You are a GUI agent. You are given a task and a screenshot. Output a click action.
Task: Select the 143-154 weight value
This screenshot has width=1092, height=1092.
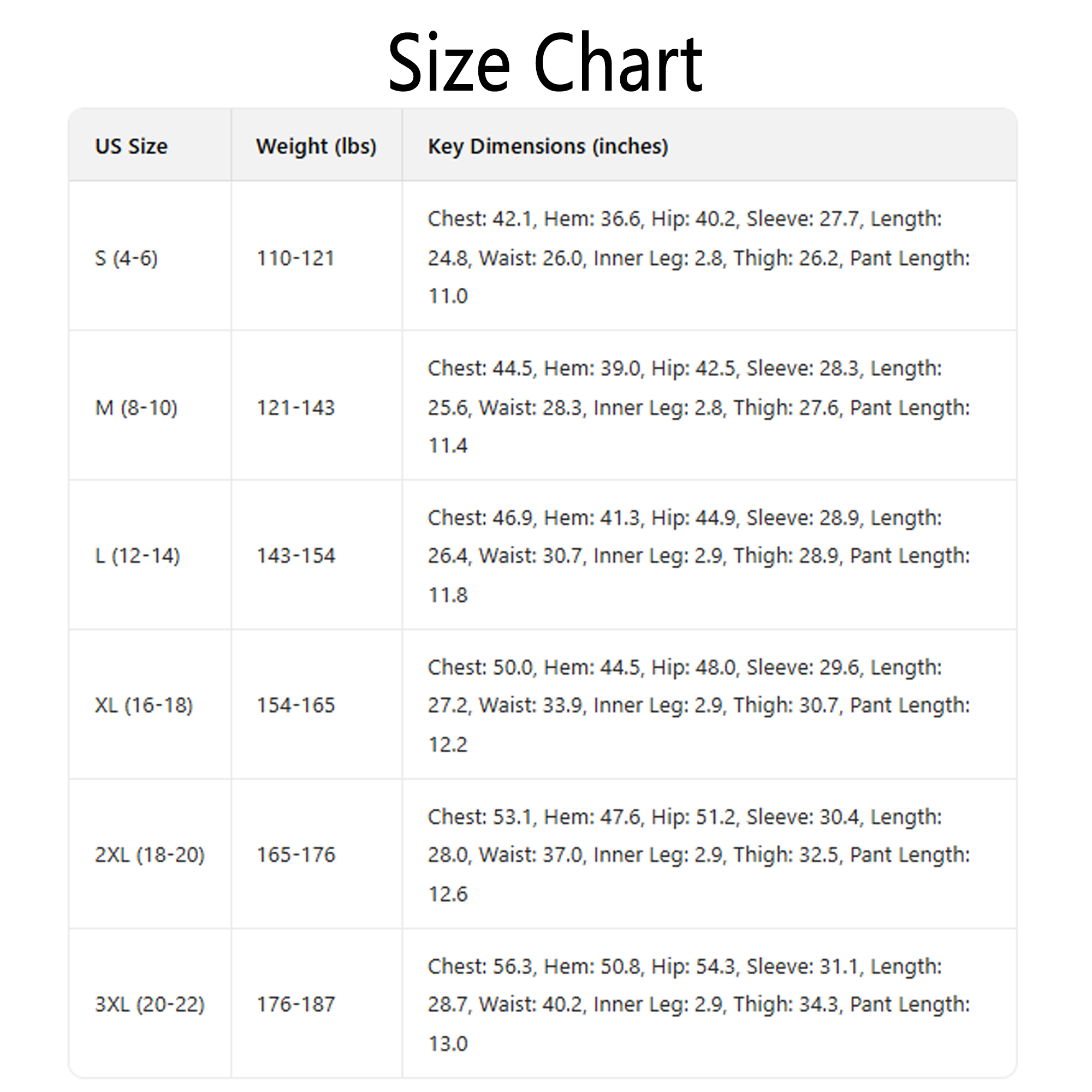pos(295,556)
